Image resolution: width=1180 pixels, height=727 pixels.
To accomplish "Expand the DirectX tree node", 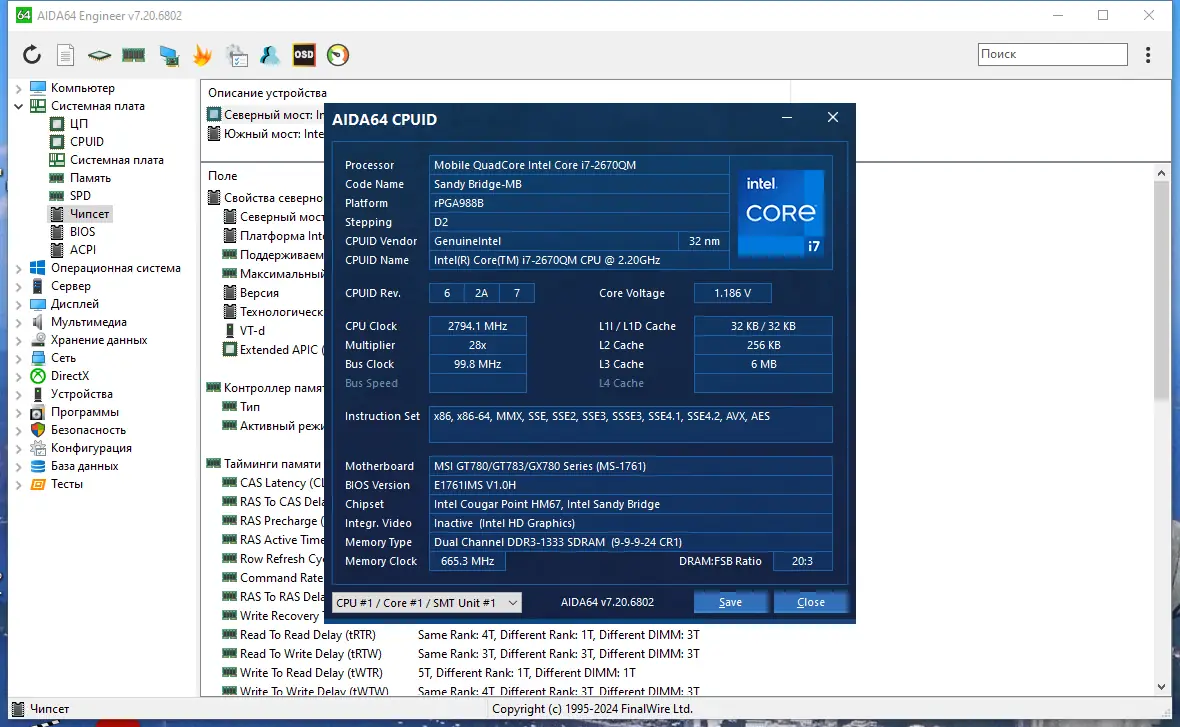I will tap(19, 376).
